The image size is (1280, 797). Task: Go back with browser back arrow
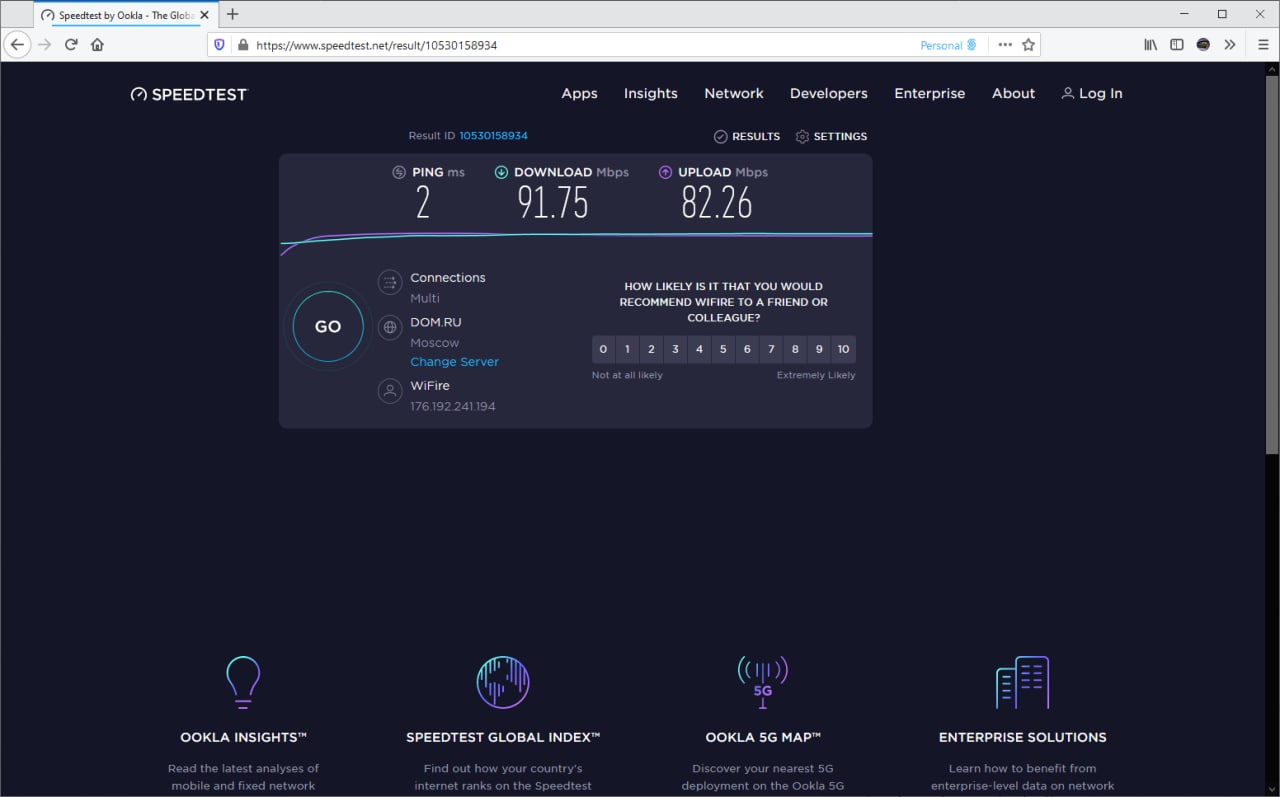coord(17,45)
